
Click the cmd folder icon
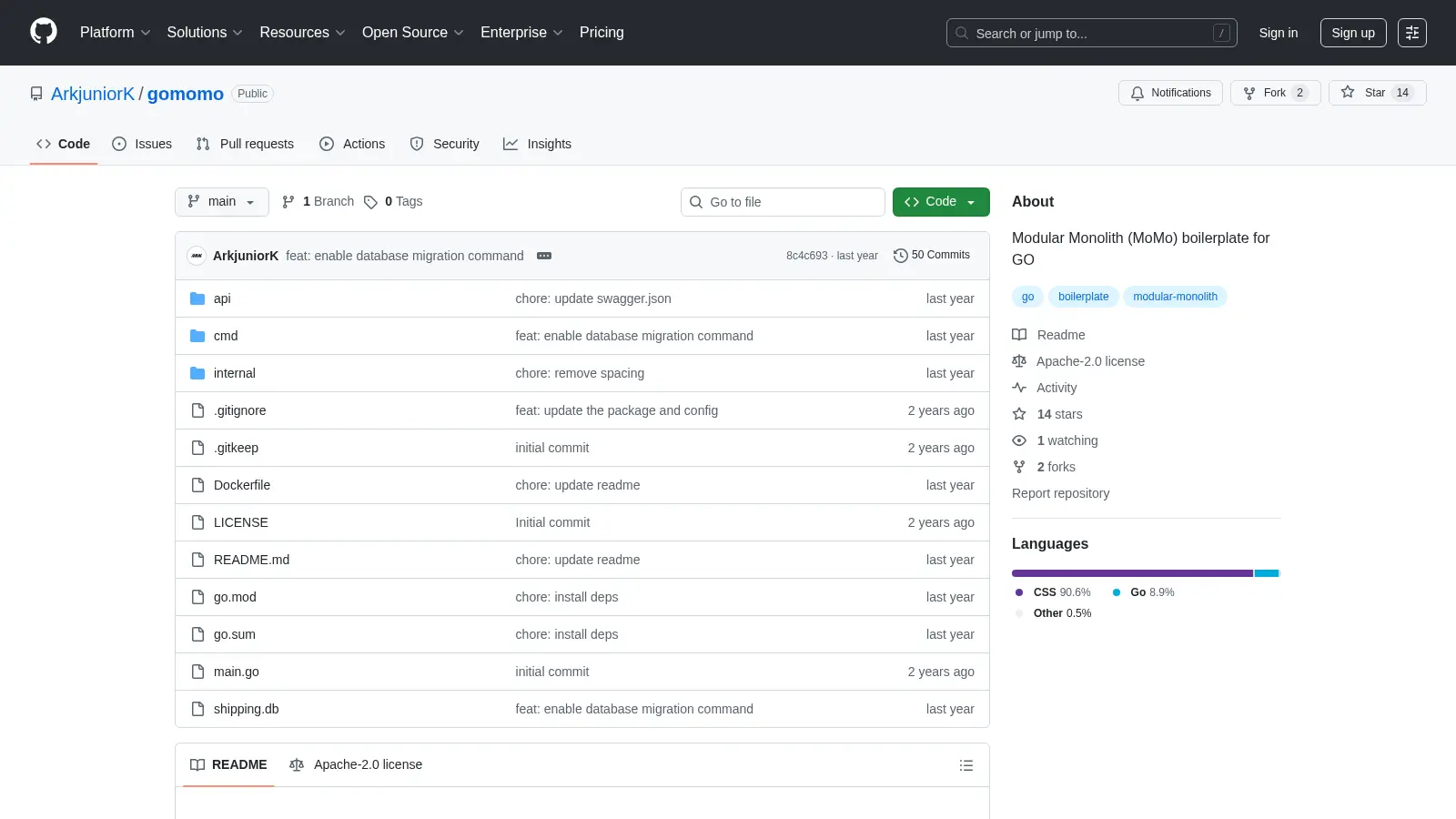197,336
